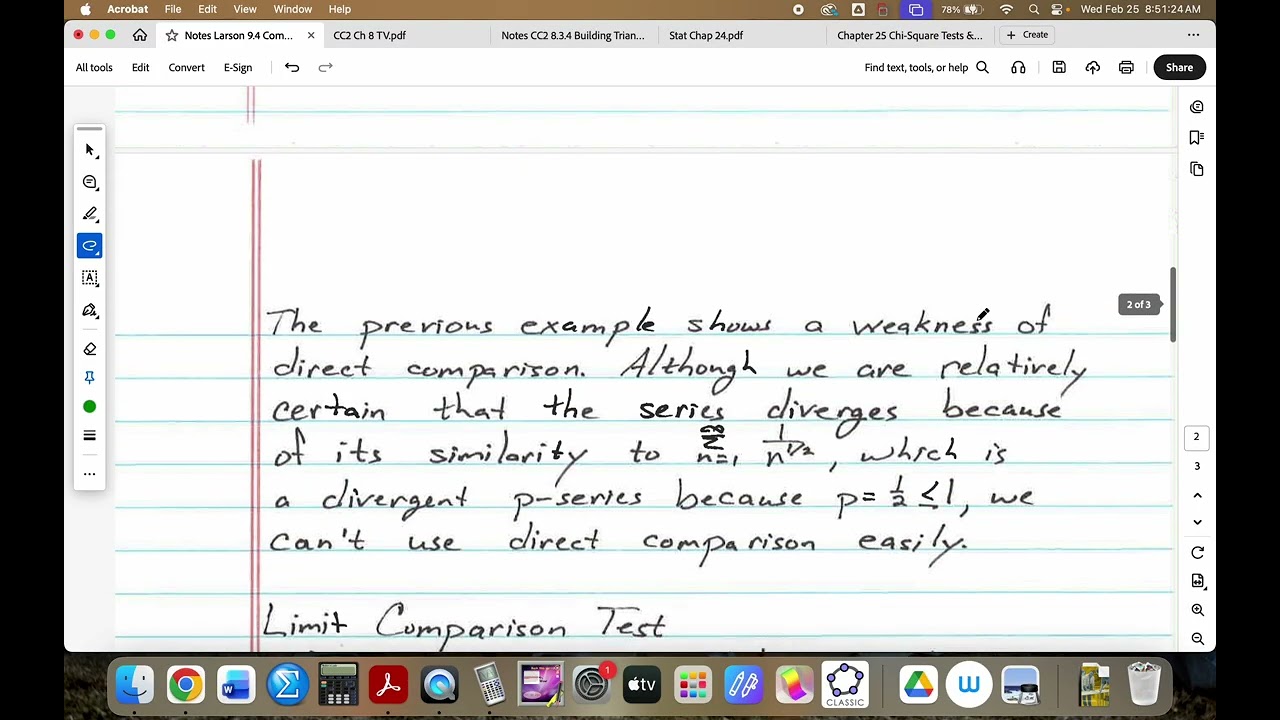Open the zoom/comment search tool in the left toolbar
This screenshot has width=1280, height=720.
[89, 182]
